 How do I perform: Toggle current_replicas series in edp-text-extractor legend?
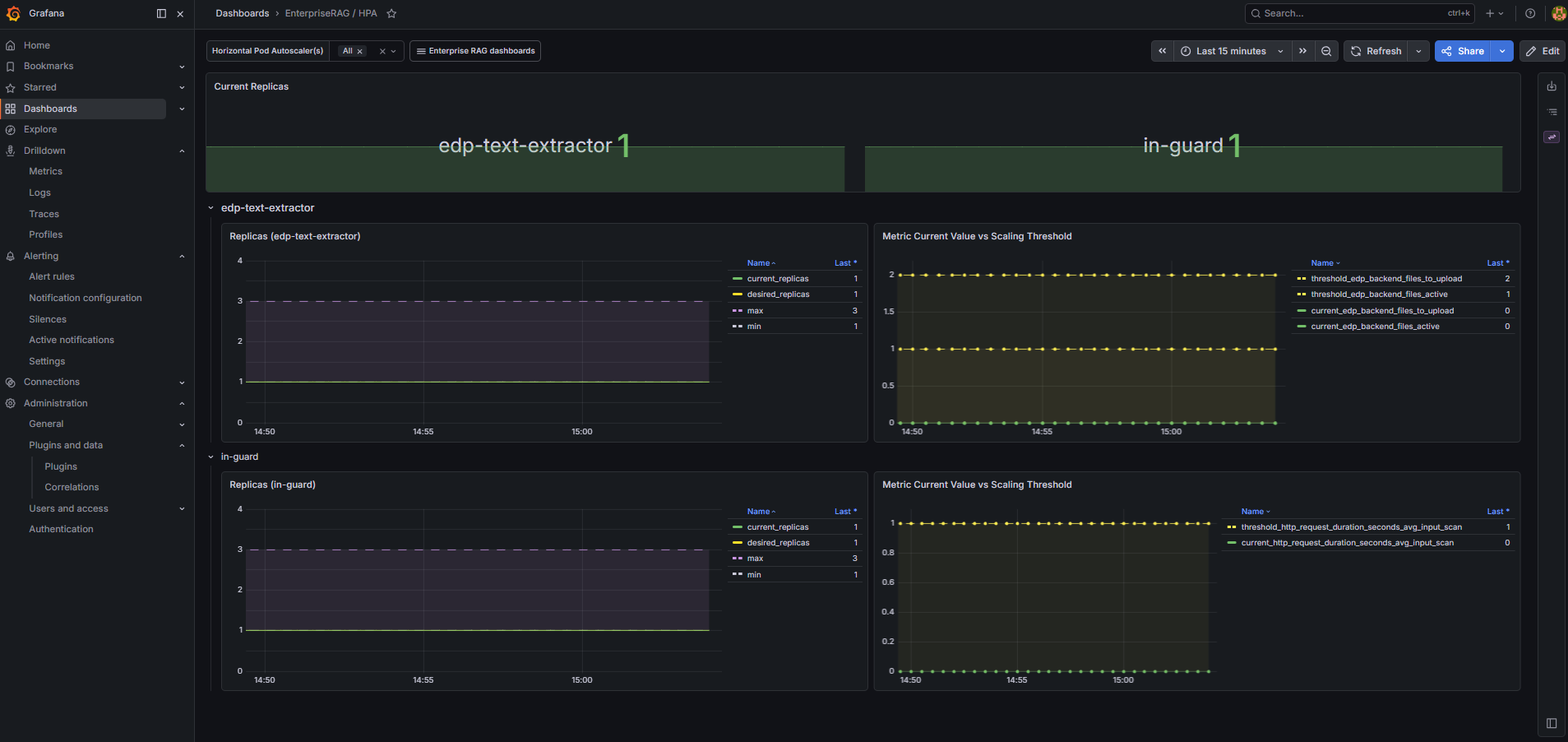pos(778,279)
